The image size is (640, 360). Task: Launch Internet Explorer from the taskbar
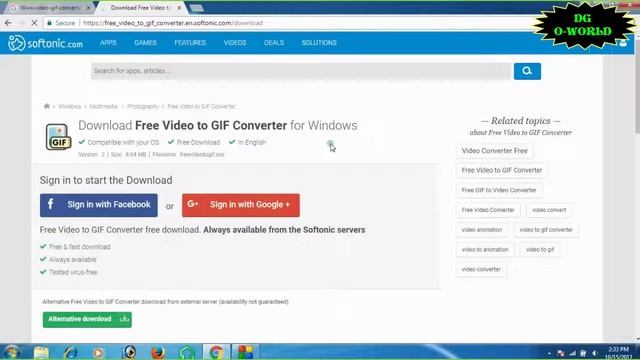[x=70, y=352]
